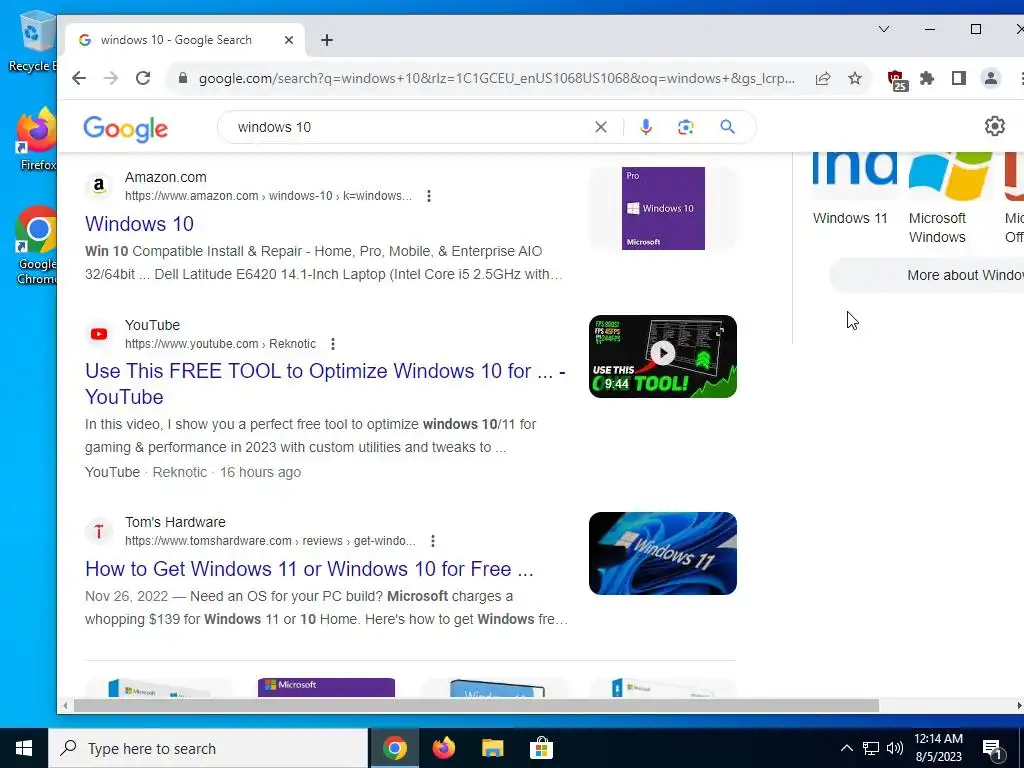This screenshot has height=768, width=1024.
Task: Launch Firefox from the taskbar
Action: point(444,748)
